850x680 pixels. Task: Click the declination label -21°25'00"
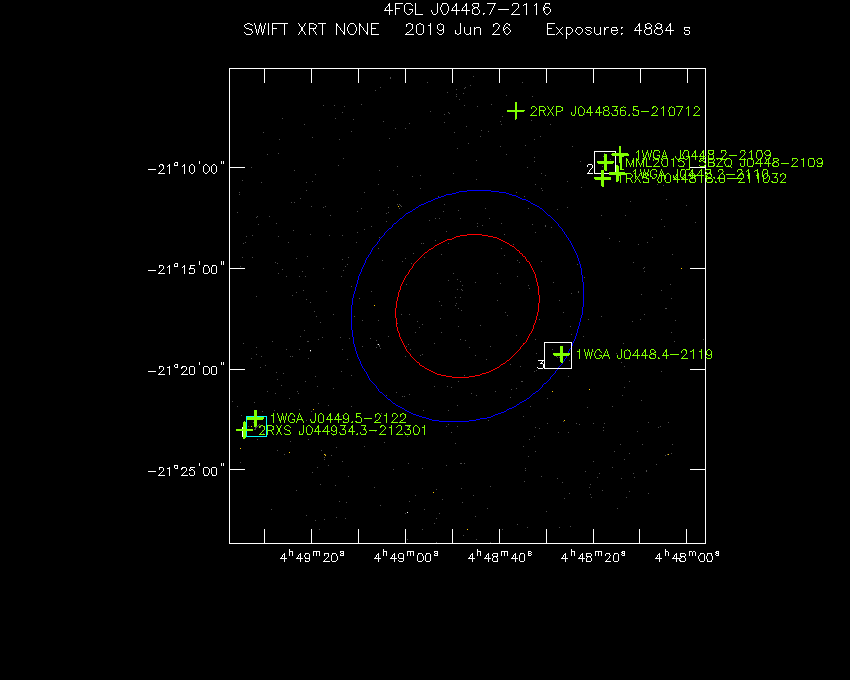pyautogui.click(x=186, y=471)
